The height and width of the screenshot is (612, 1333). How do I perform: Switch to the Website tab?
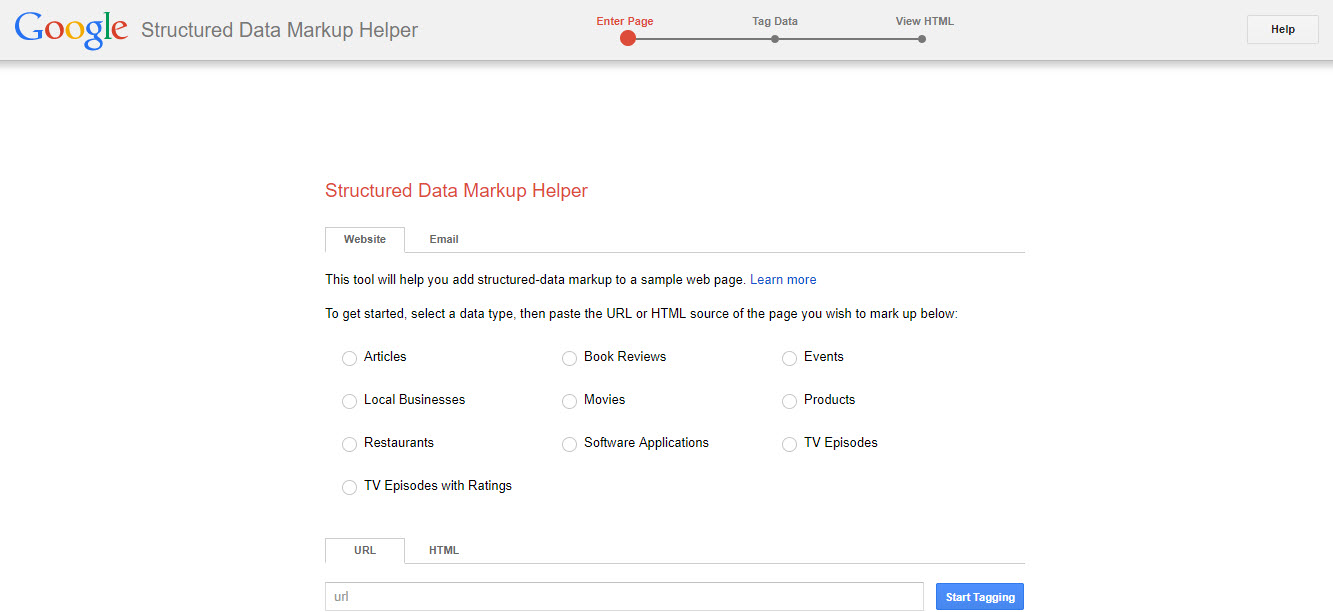click(364, 239)
